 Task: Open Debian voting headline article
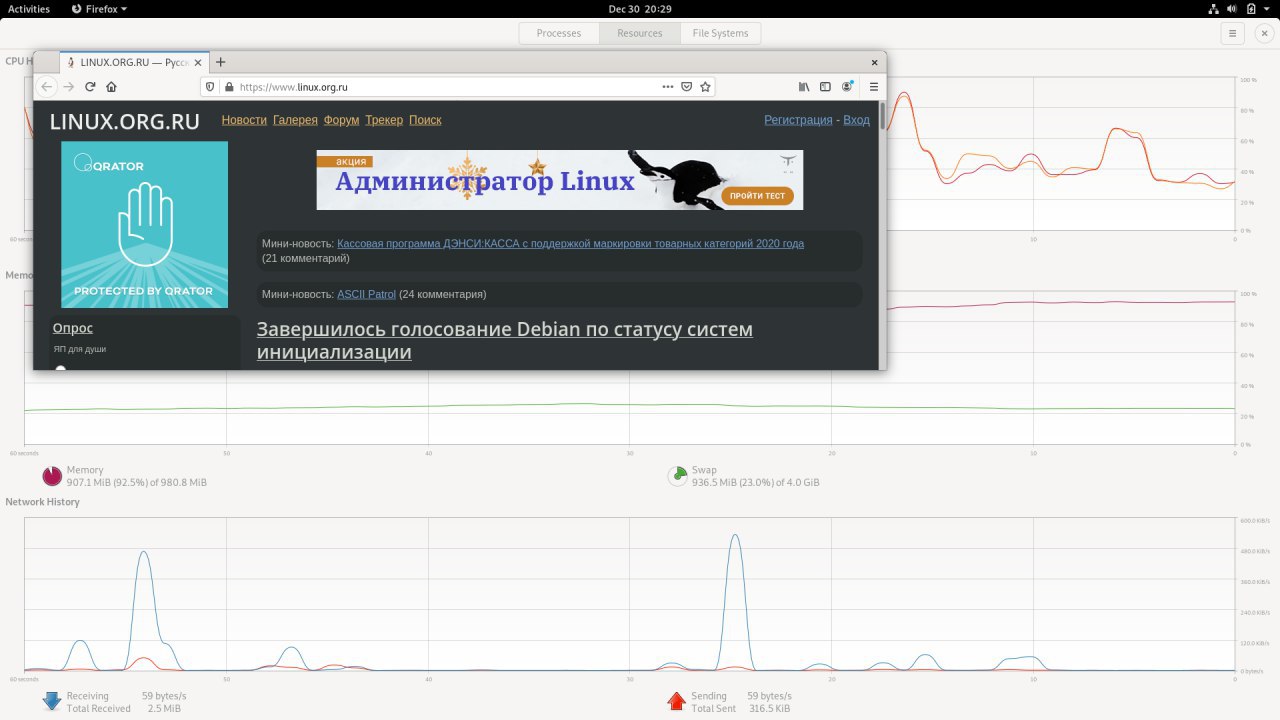tap(505, 341)
